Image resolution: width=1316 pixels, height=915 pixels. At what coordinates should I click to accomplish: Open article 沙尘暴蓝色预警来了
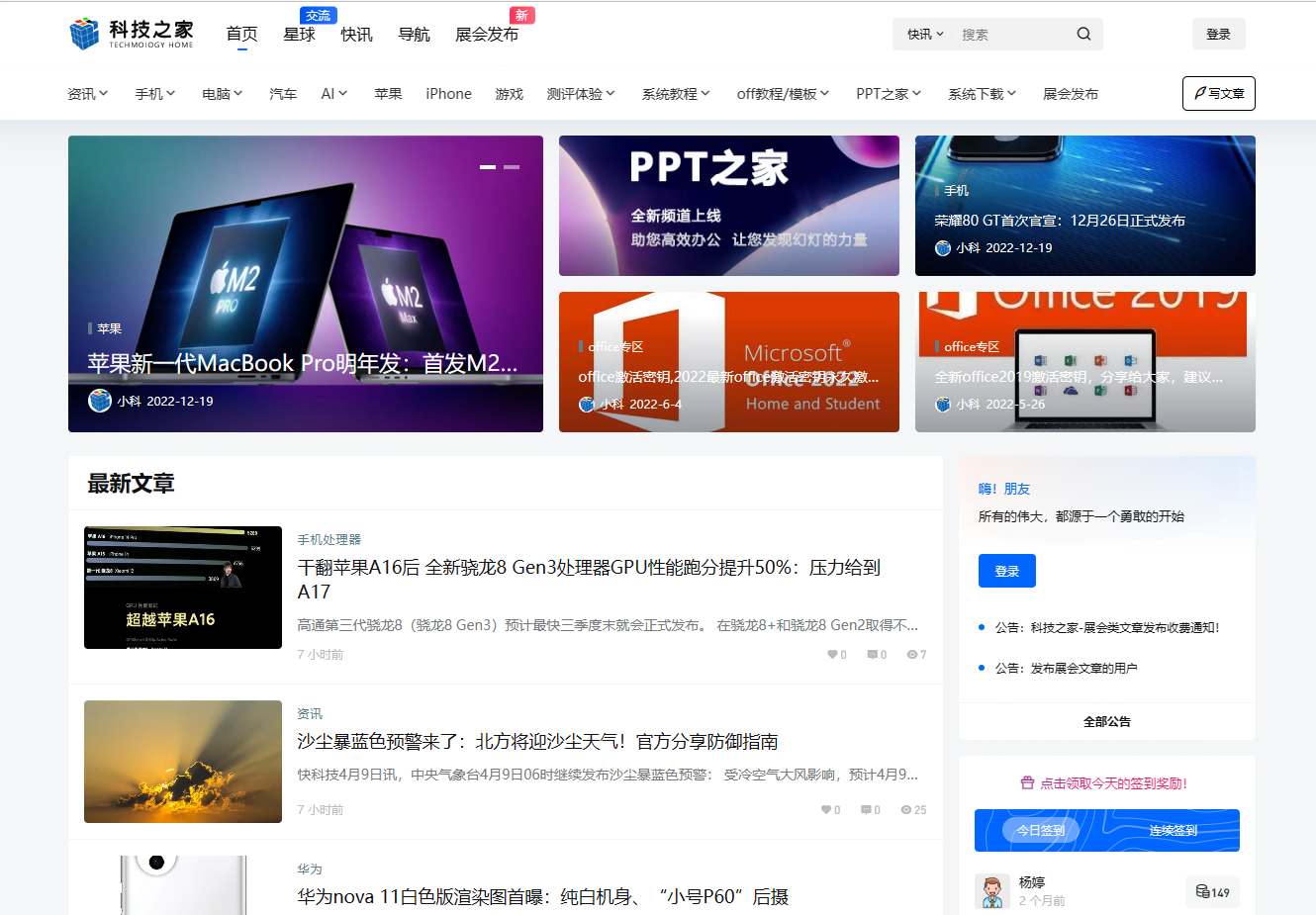(537, 741)
